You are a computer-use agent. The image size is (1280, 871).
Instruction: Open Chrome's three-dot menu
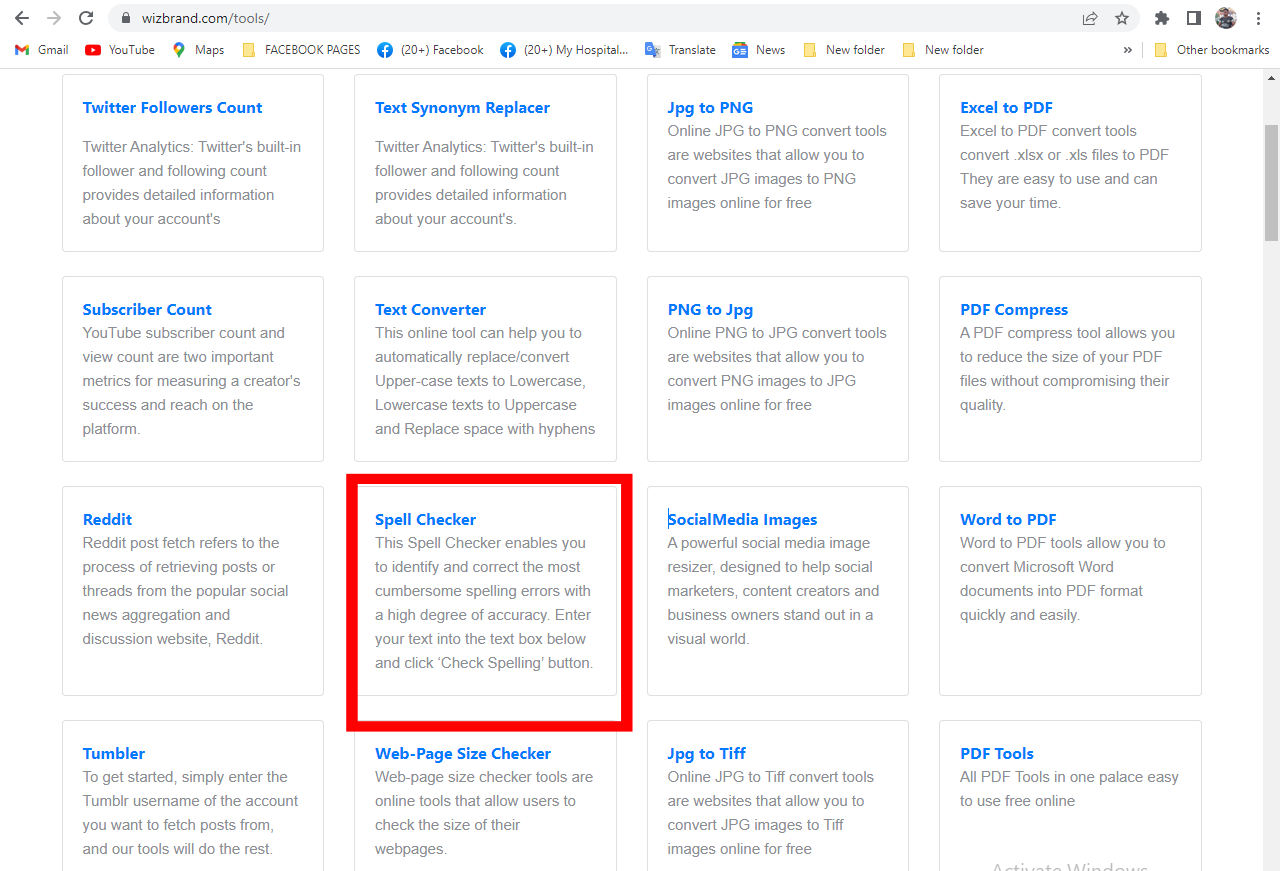(x=1257, y=18)
